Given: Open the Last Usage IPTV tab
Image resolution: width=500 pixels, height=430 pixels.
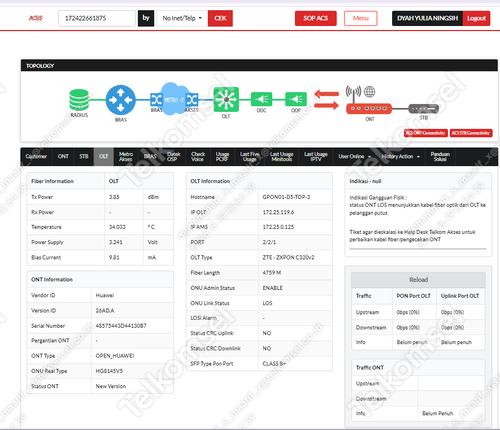Looking at the screenshot, I should [316, 156].
